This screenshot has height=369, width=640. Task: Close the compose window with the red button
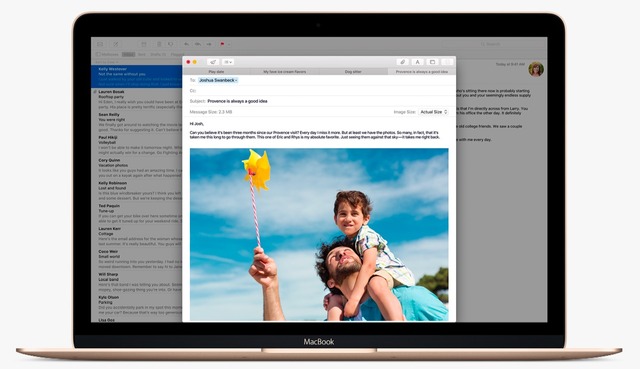point(188,62)
